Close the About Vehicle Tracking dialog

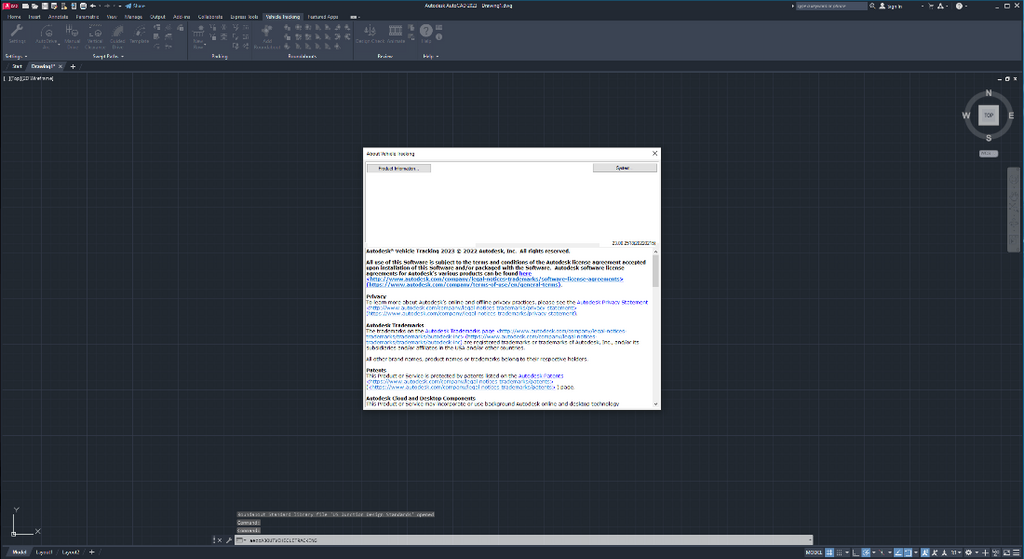coord(655,153)
